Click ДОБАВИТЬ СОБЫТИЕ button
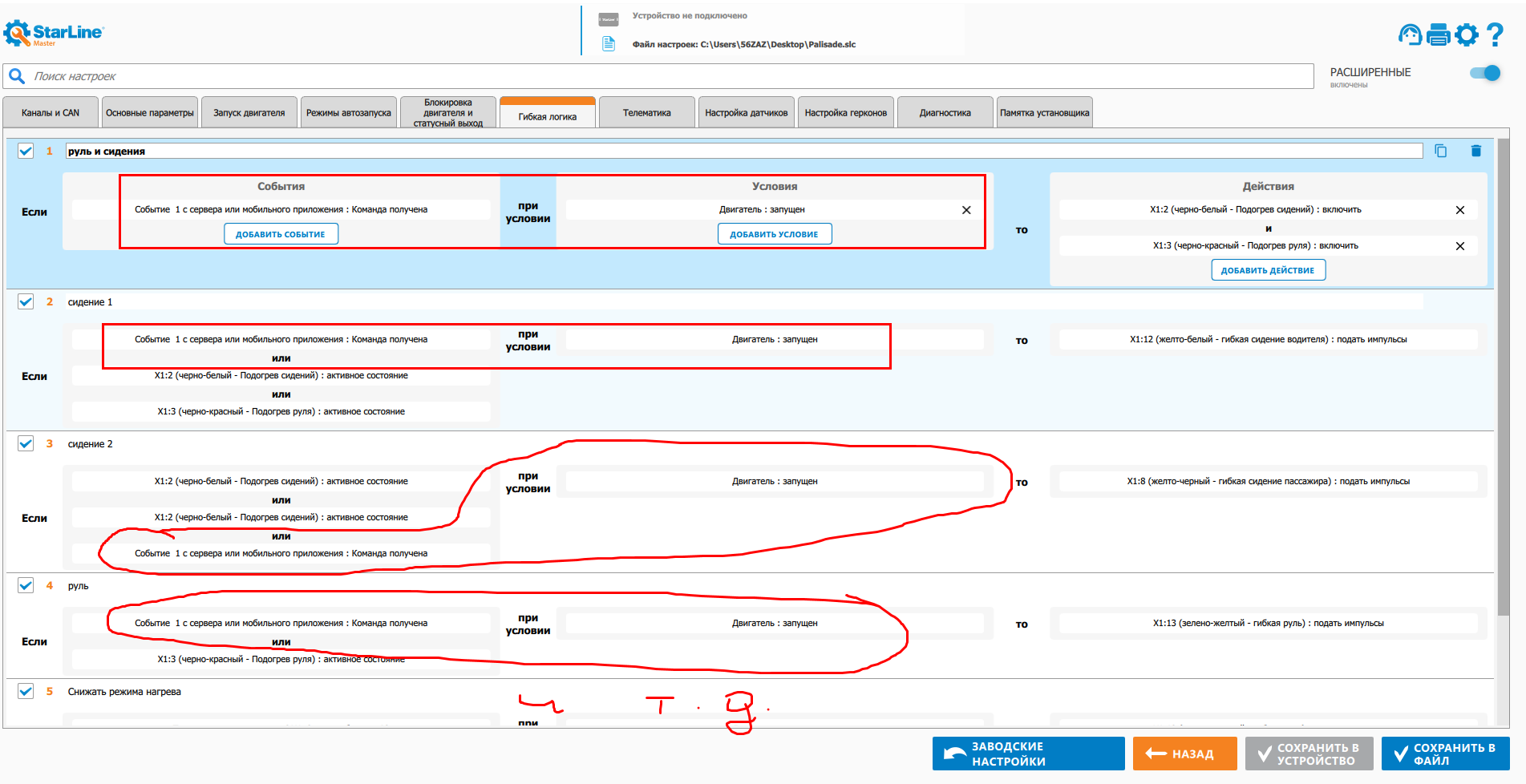The image size is (1526, 784). (281, 234)
